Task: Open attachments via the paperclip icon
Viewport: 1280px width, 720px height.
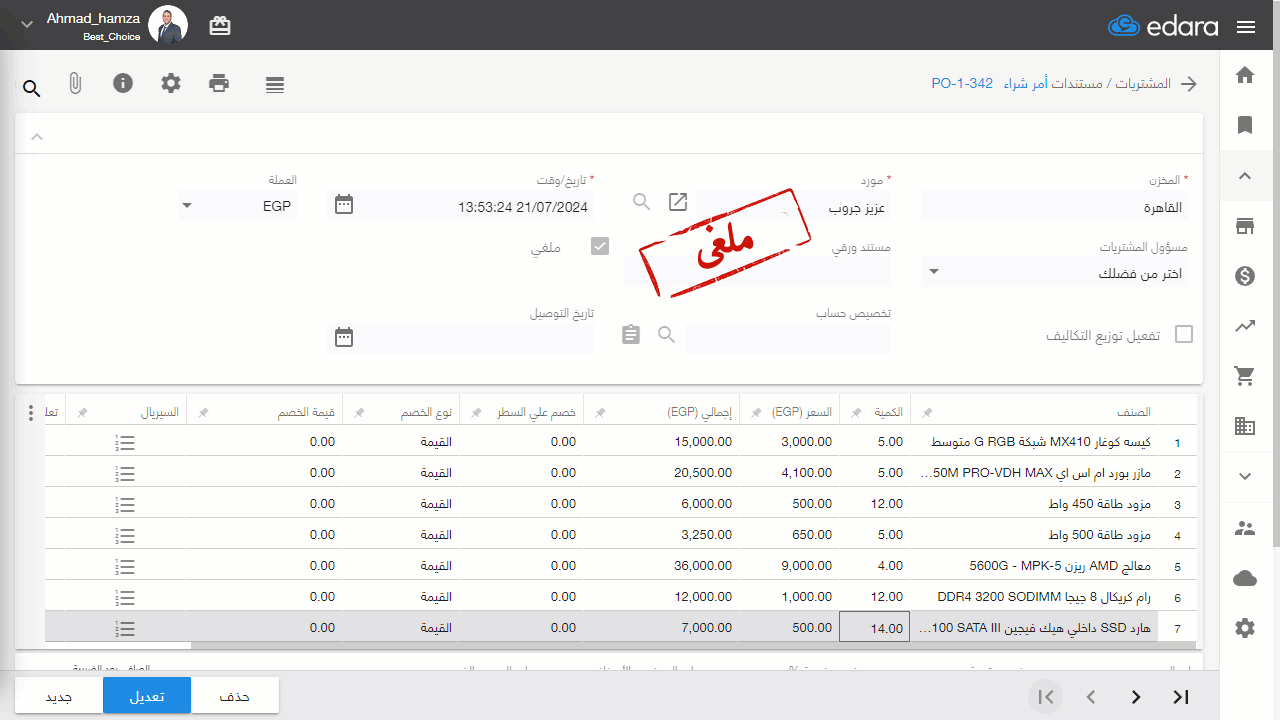Action: (75, 84)
